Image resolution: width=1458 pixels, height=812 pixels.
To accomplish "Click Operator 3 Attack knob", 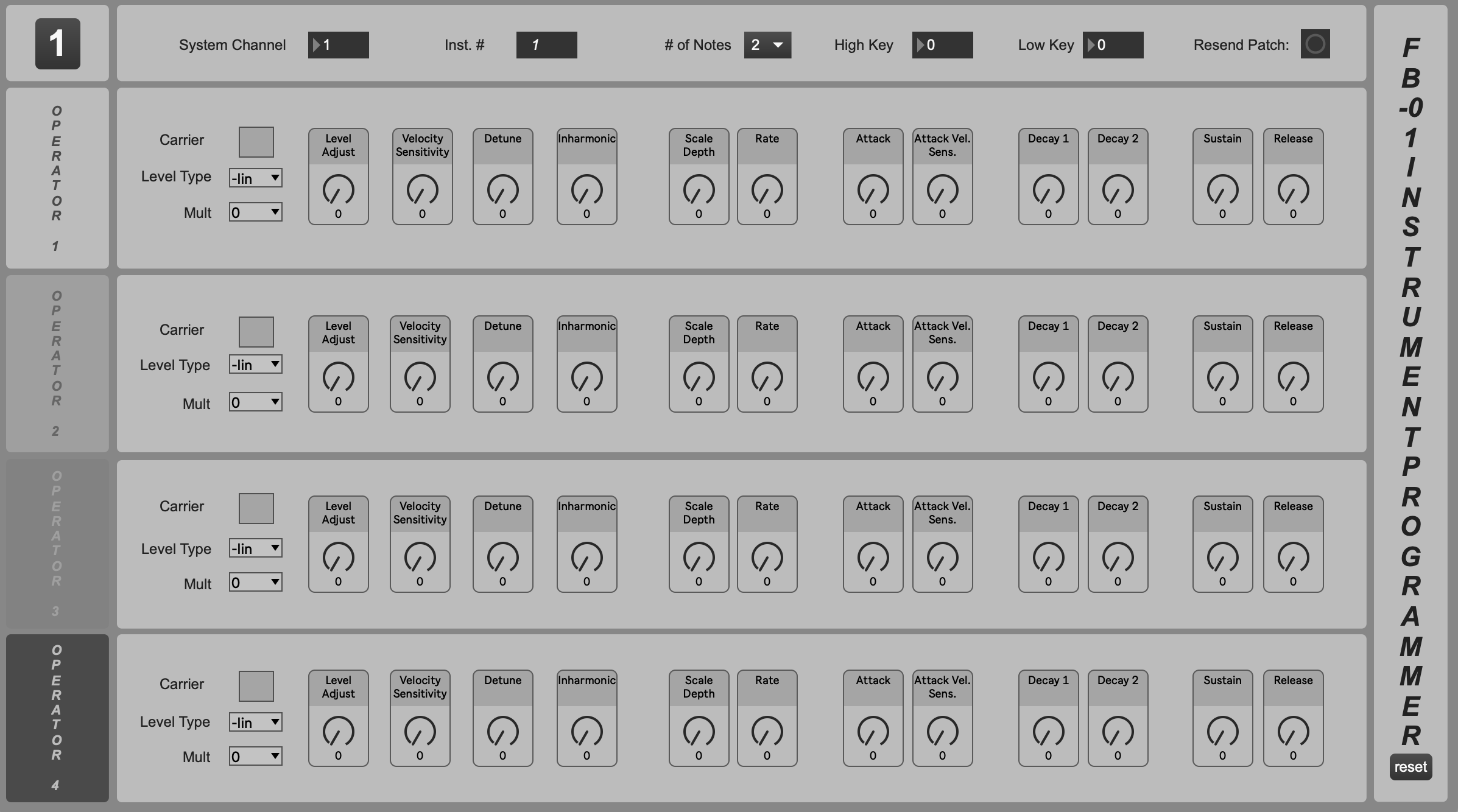I will click(x=873, y=558).
